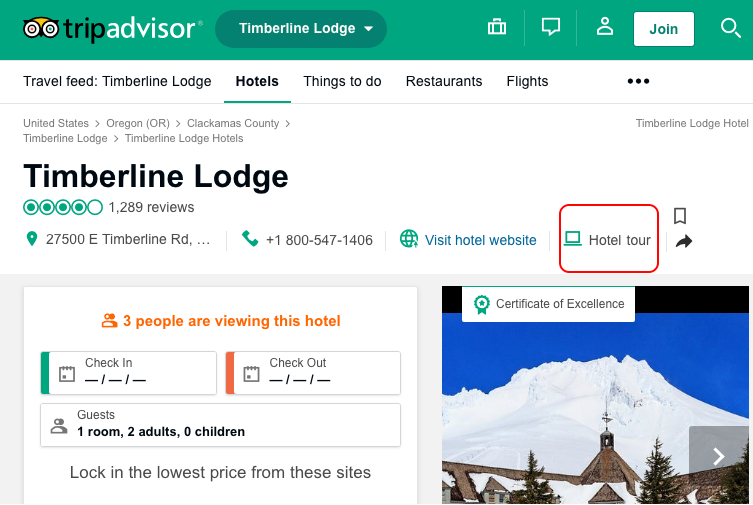
Task: Click the Certificate of Excellence badge
Action: 548,304
